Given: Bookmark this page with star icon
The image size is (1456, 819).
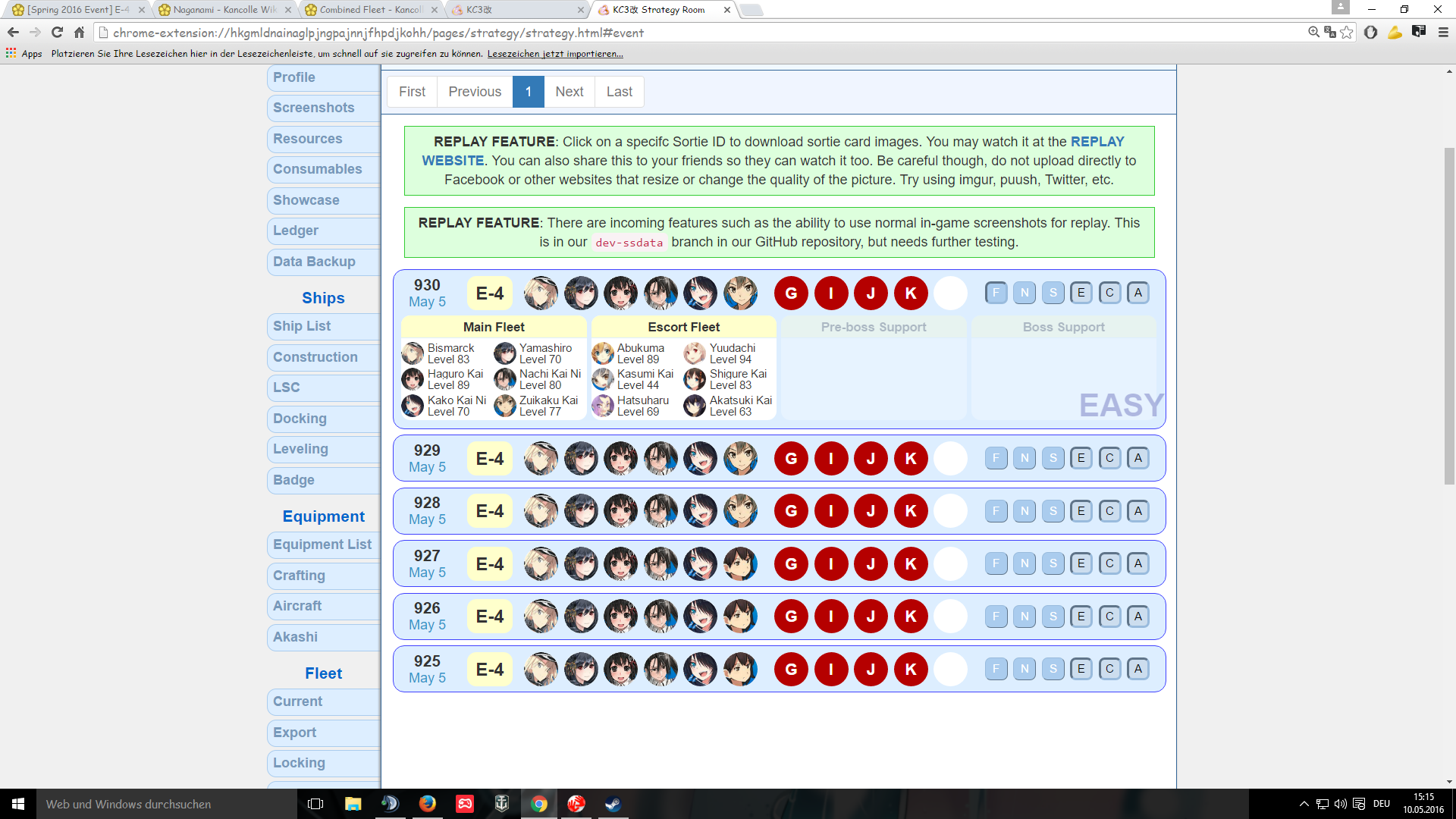Looking at the screenshot, I should (1346, 33).
